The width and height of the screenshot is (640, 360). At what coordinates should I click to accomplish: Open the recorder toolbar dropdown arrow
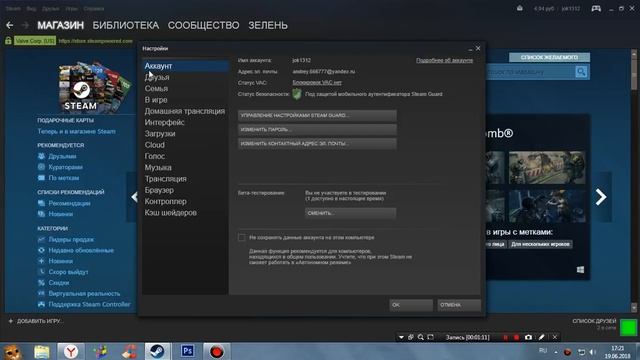point(401,337)
